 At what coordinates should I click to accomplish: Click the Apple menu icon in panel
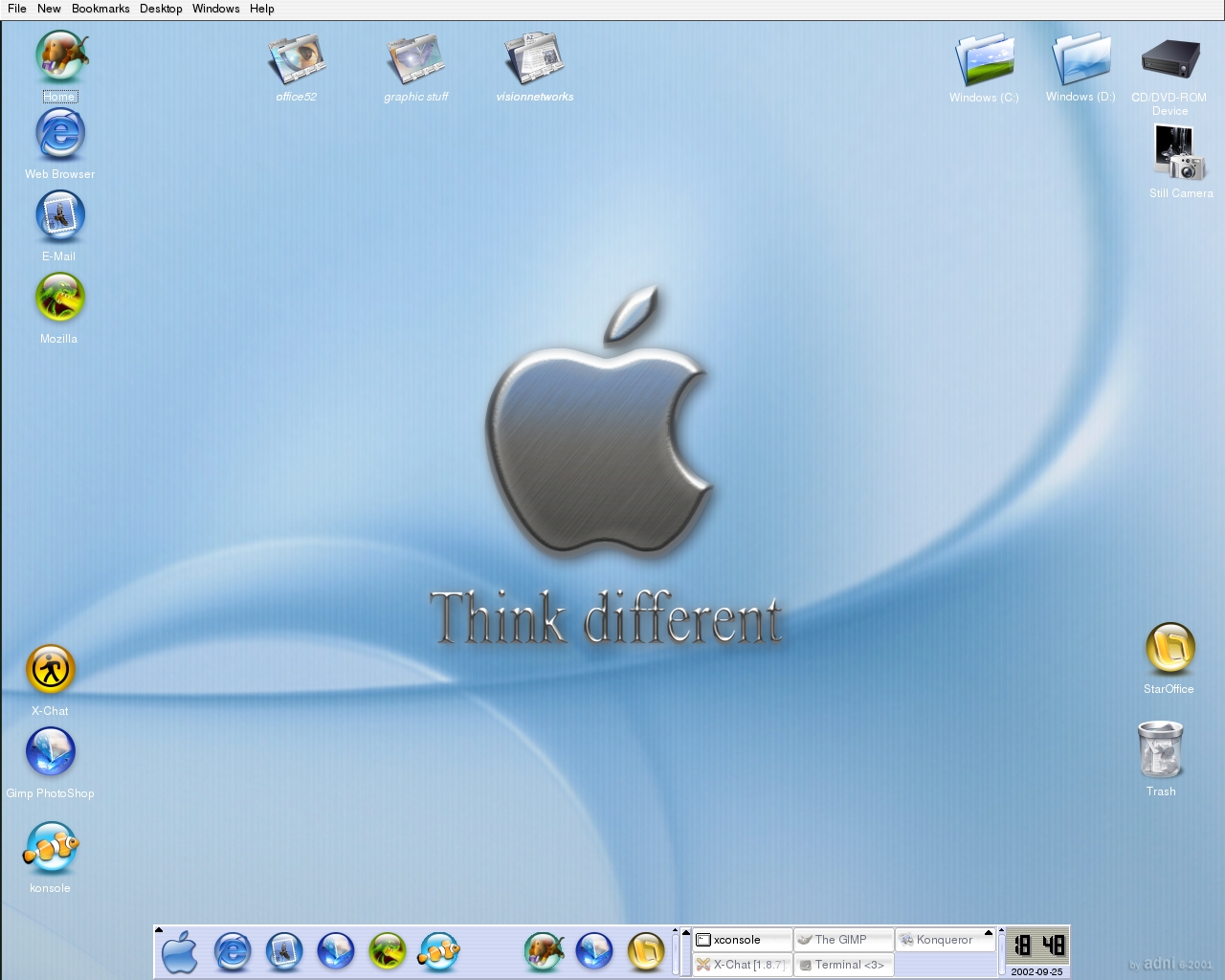click(179, 951)
